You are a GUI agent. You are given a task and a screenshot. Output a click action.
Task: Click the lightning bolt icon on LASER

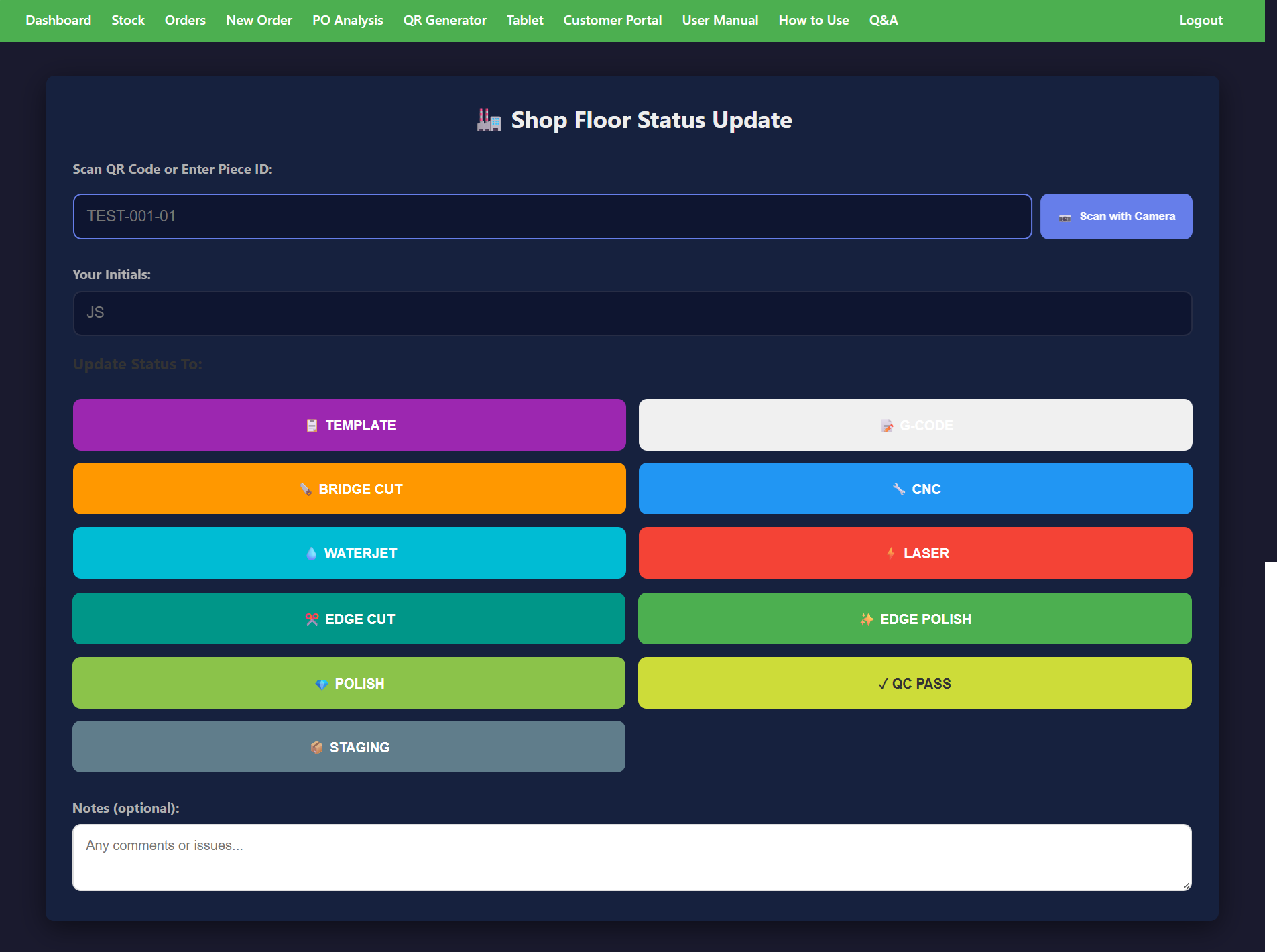point(890,554)
